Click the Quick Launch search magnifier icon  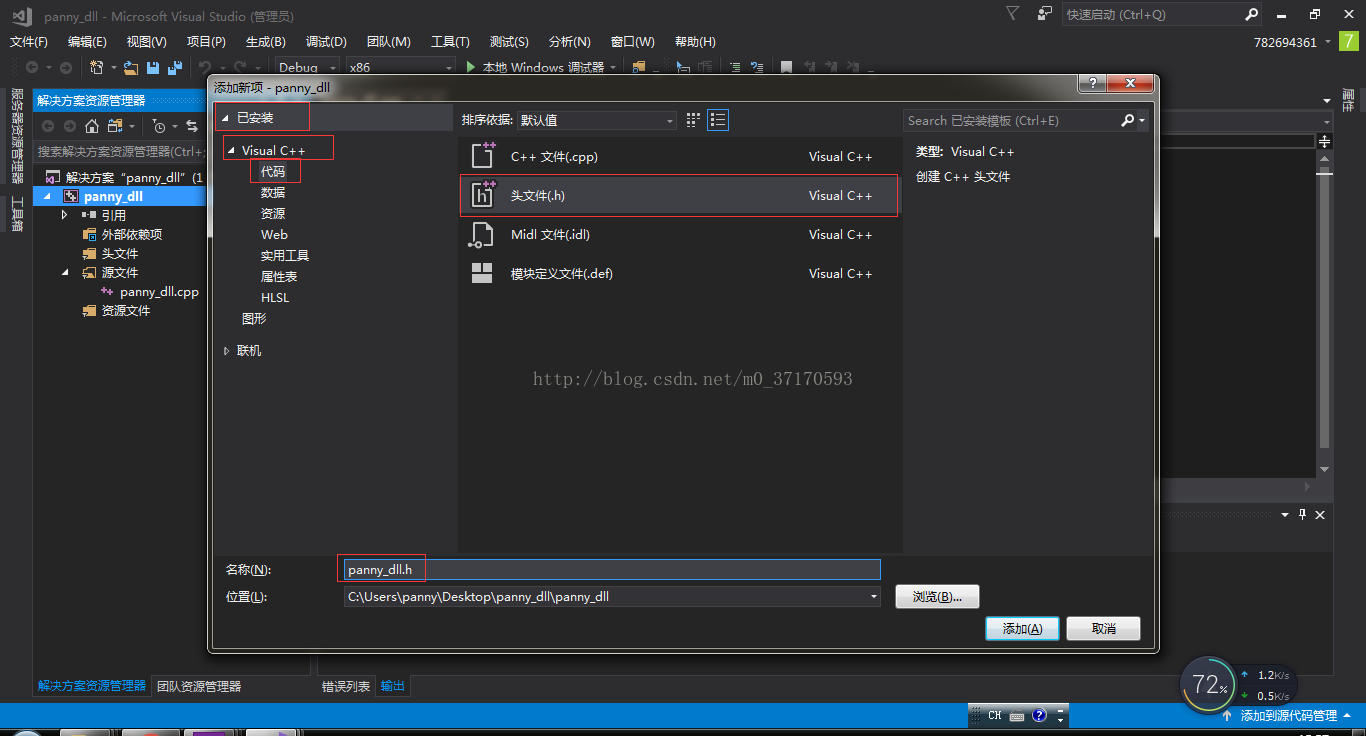click(1252, 14)
